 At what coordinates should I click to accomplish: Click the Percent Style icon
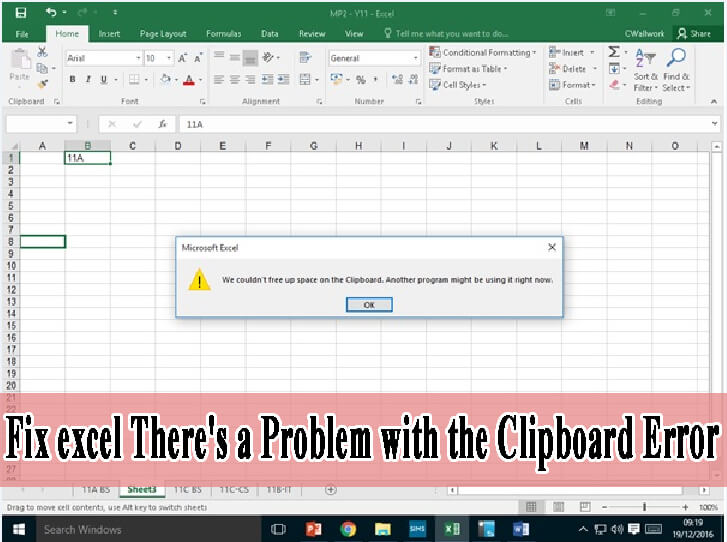coord(361,80)
